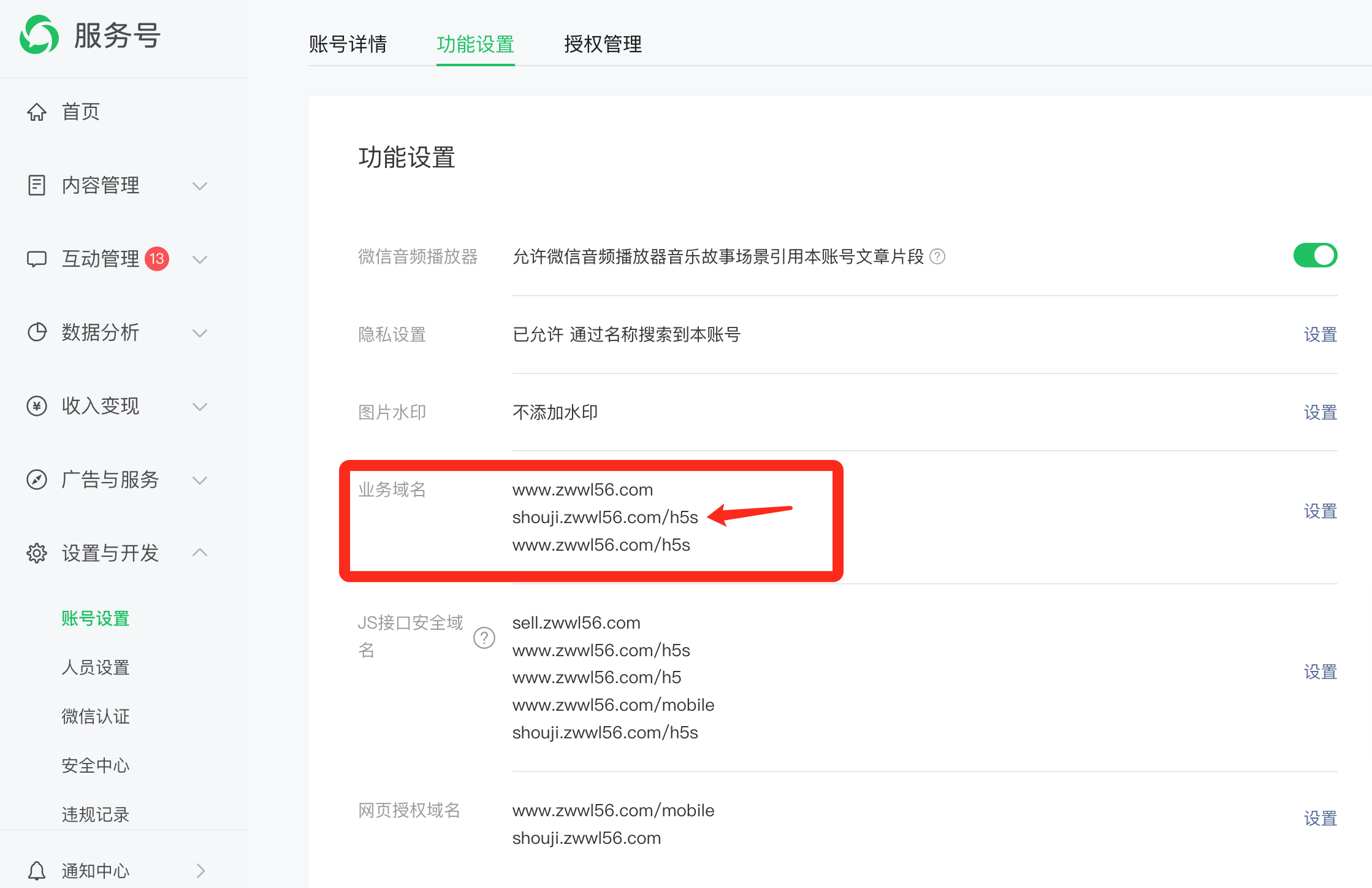
Task: Click the pie chart icon for 数据分析
Action: 37,332
